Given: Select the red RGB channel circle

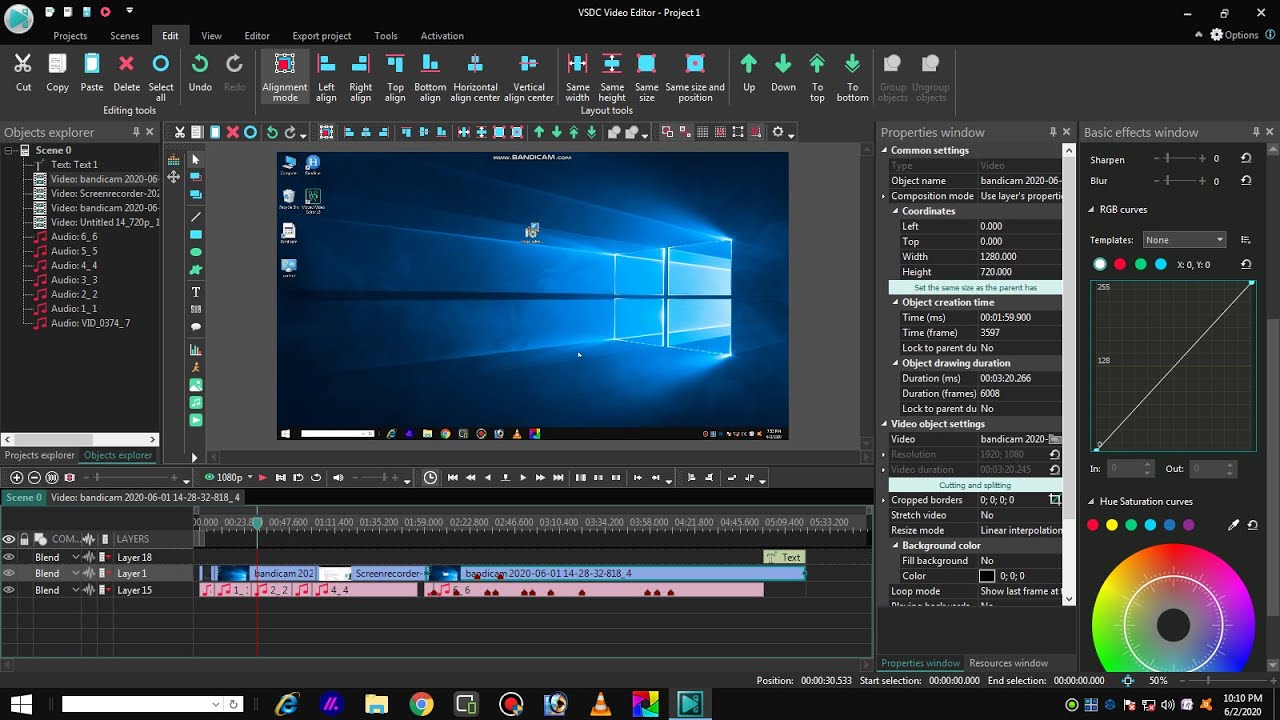Looking at the screenshot, I should tap(1120, 264).
